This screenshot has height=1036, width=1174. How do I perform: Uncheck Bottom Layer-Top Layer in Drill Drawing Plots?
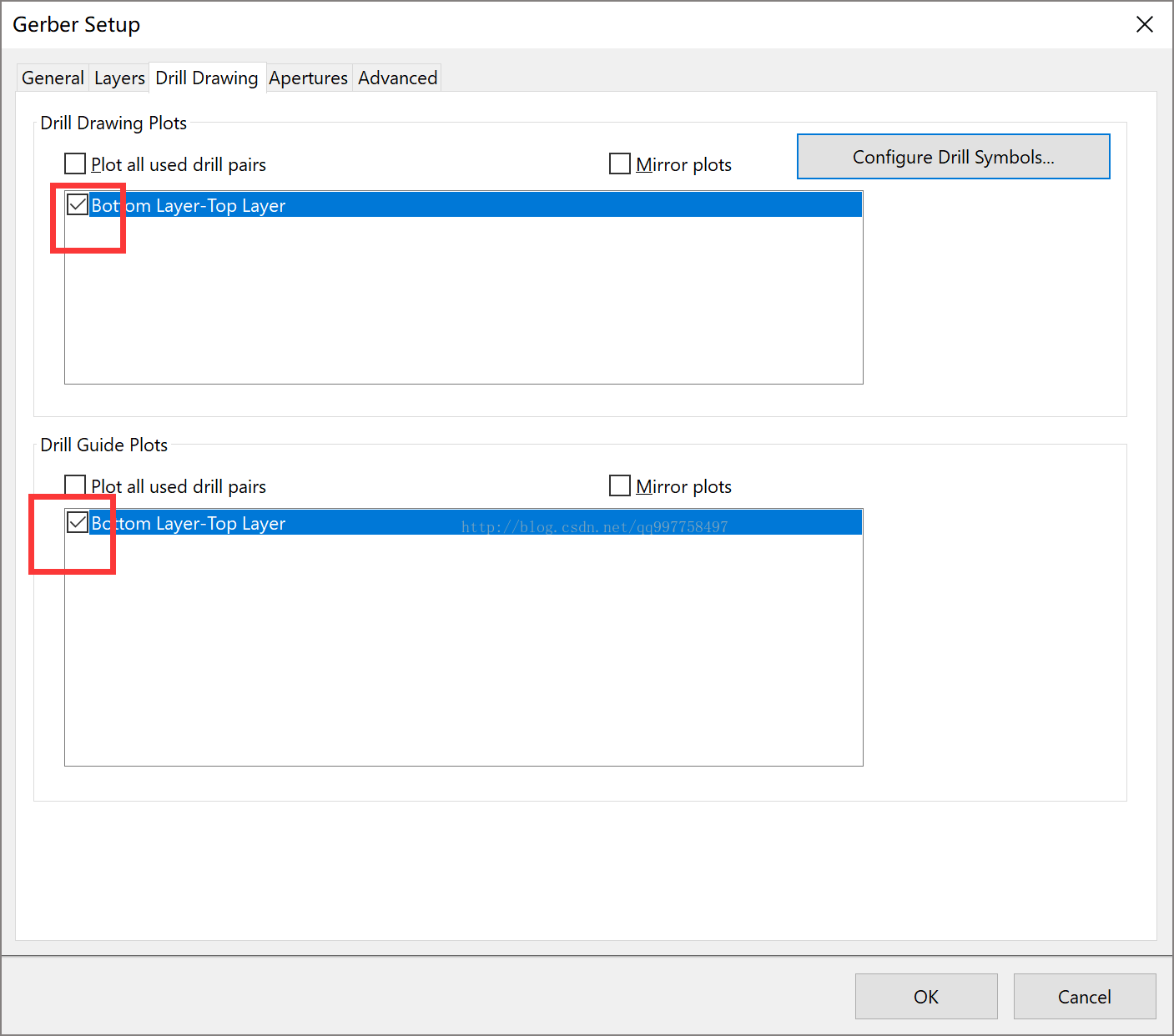coord(78,204)
